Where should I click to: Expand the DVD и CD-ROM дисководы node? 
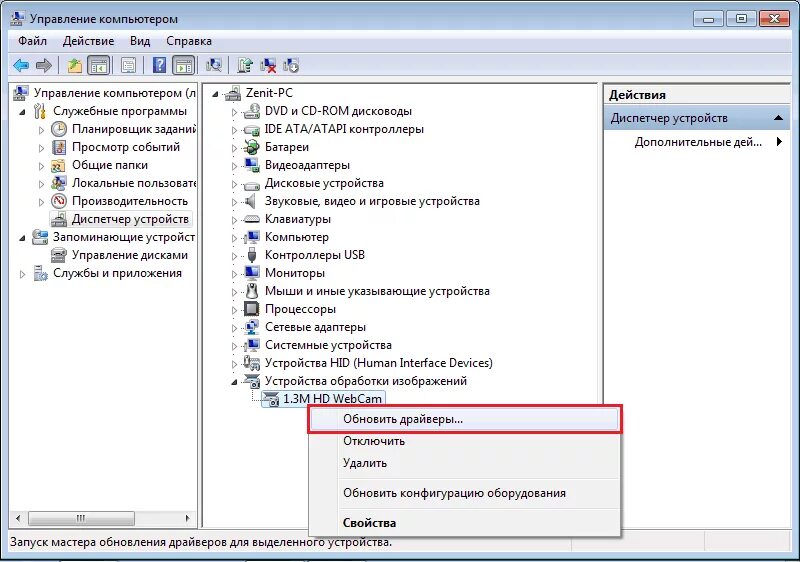click(234, 112)
